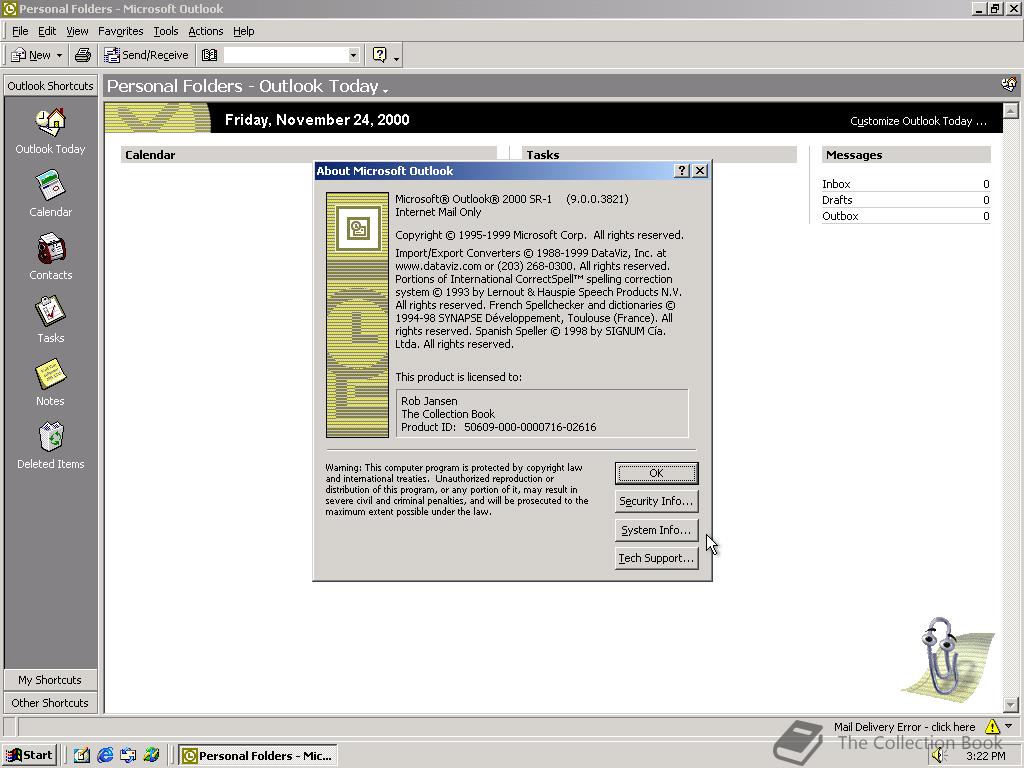1024x768 pixels.
Task: Click the Office Assistant help toolbar icon
Action: click(379, 56)
